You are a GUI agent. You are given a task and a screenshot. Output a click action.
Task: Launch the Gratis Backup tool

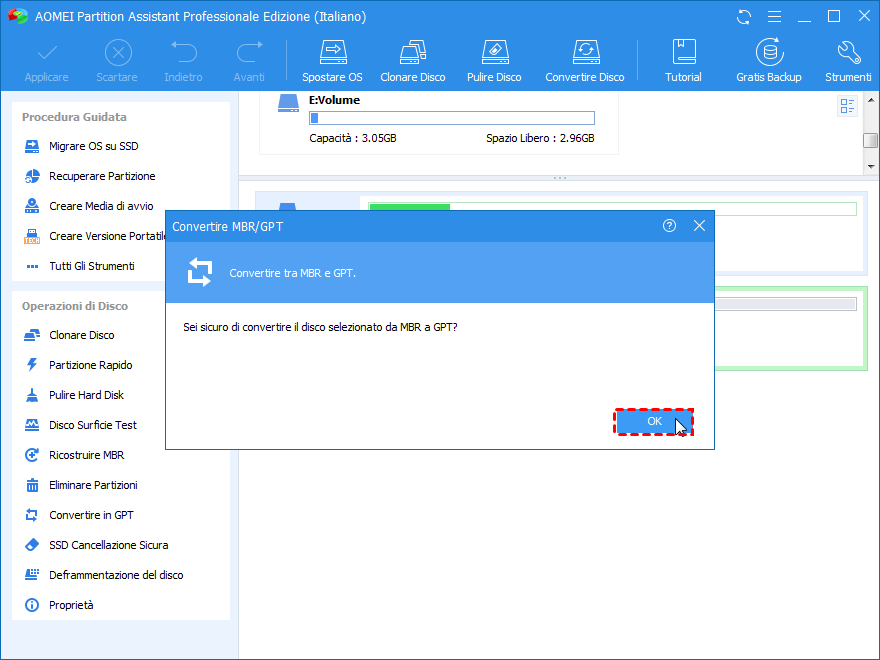[x=769, y=61]
